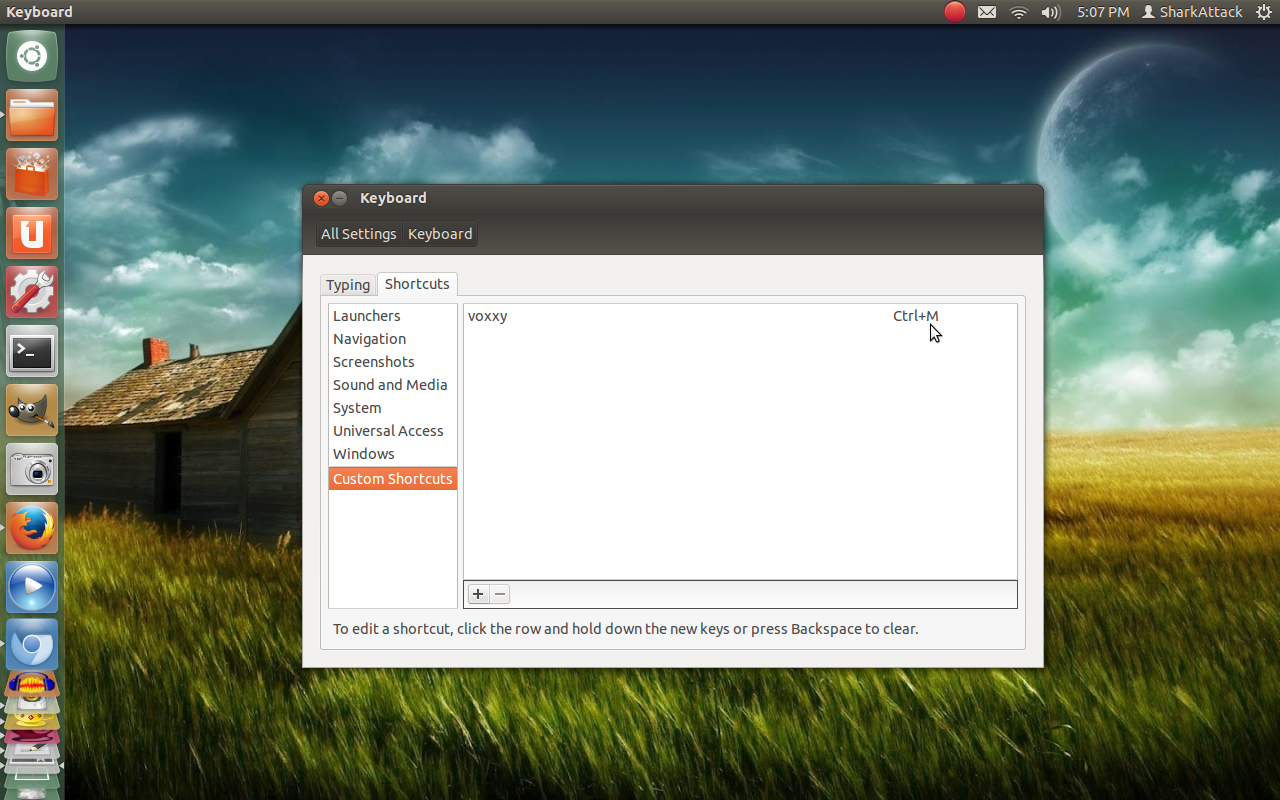Launch Chromium browser from the dock
The image size is (1280, 800).
(32, 646)
